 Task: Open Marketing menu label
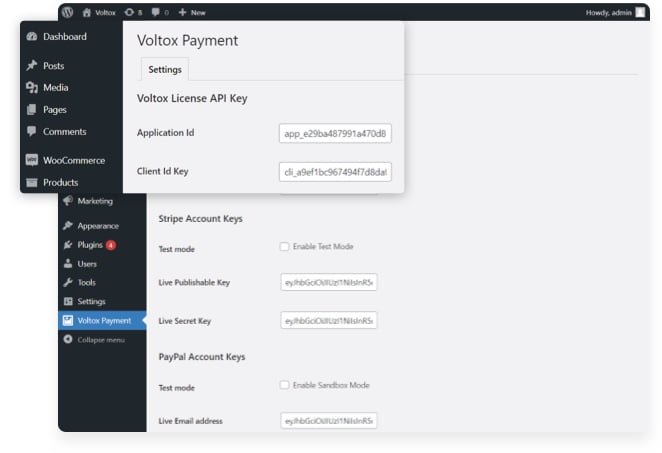pyautogui.click(x=95, y=201)
